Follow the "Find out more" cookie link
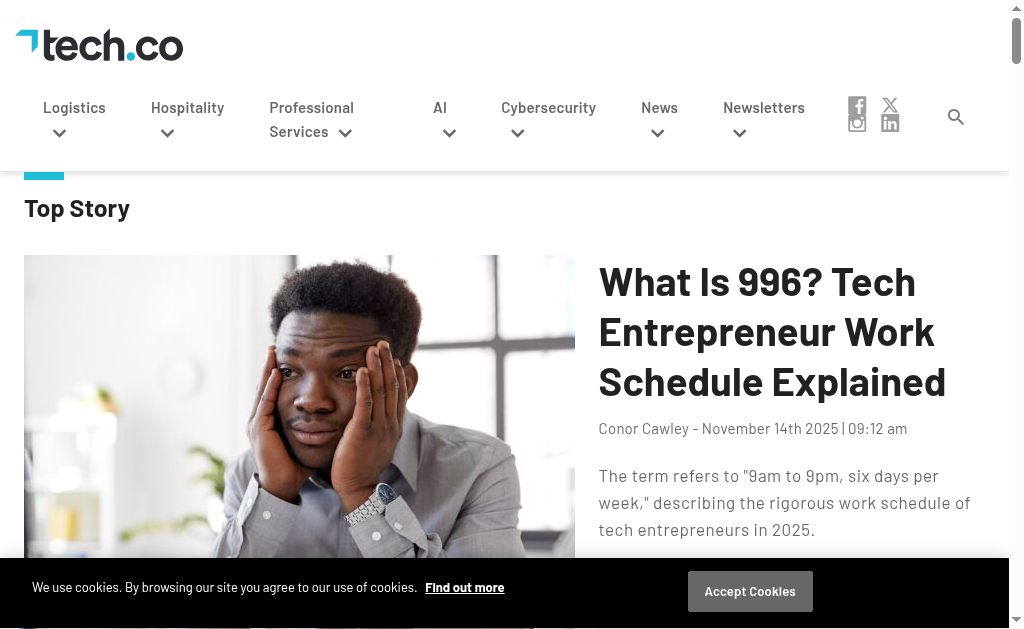 464,588
